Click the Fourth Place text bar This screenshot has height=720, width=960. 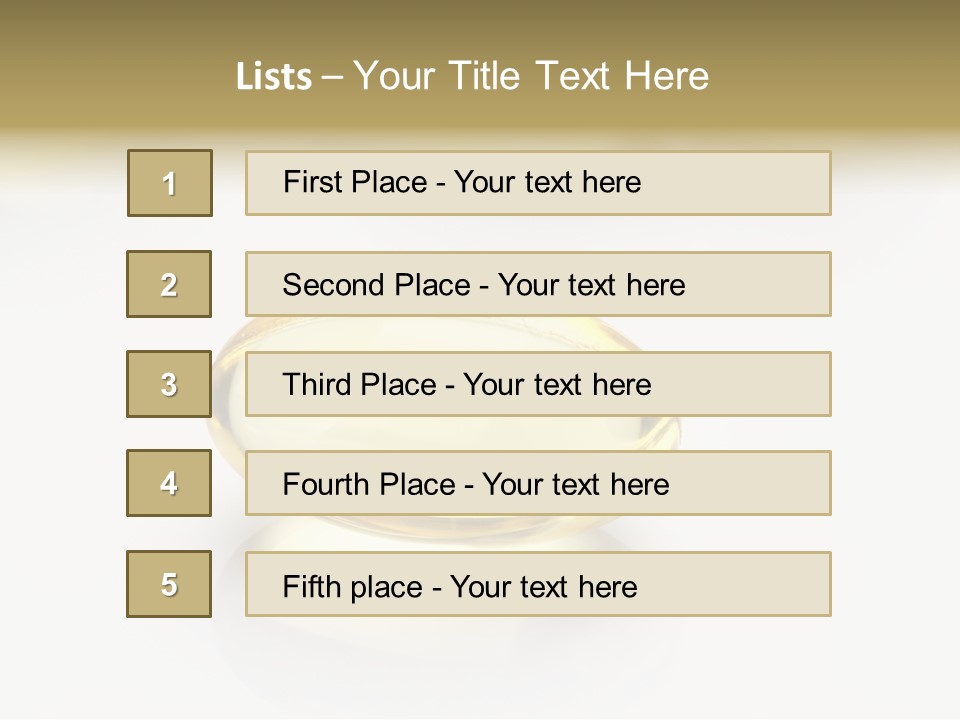coord(538,483)
